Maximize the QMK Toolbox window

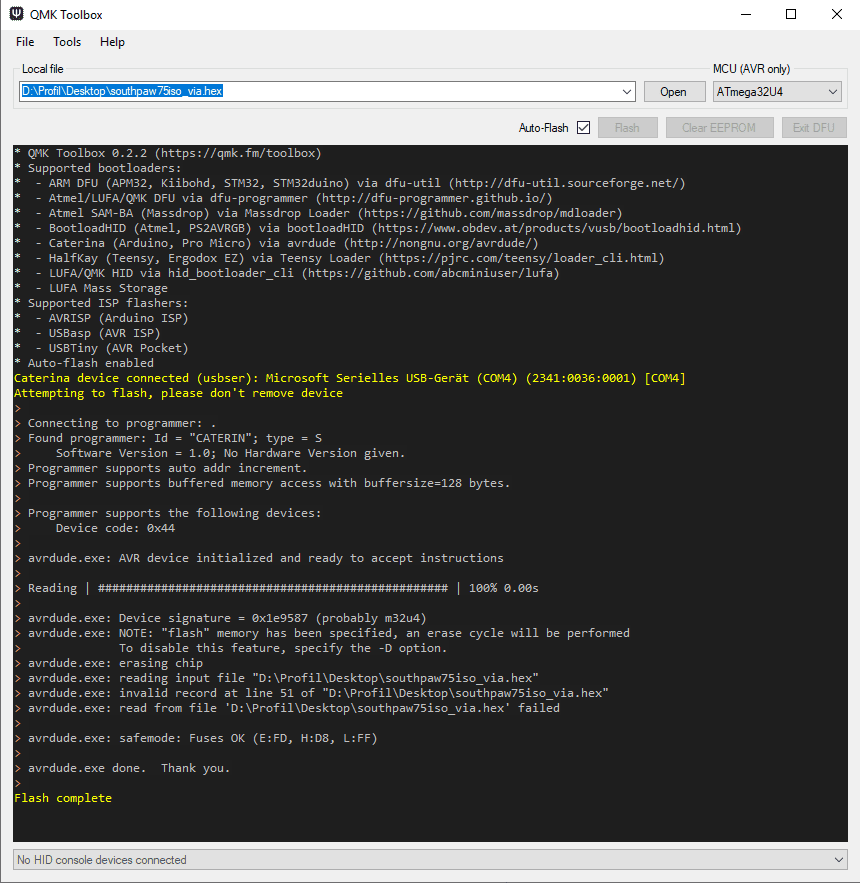791,14
